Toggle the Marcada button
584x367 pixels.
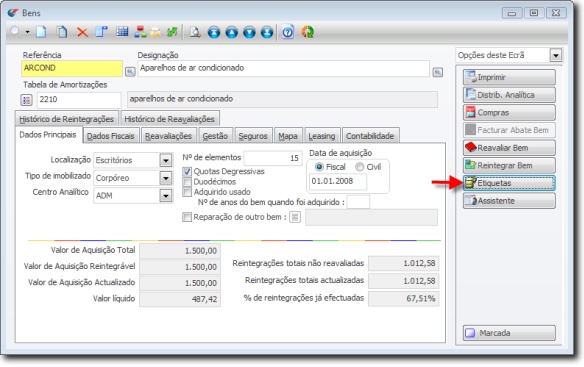[x=509, y=333]
